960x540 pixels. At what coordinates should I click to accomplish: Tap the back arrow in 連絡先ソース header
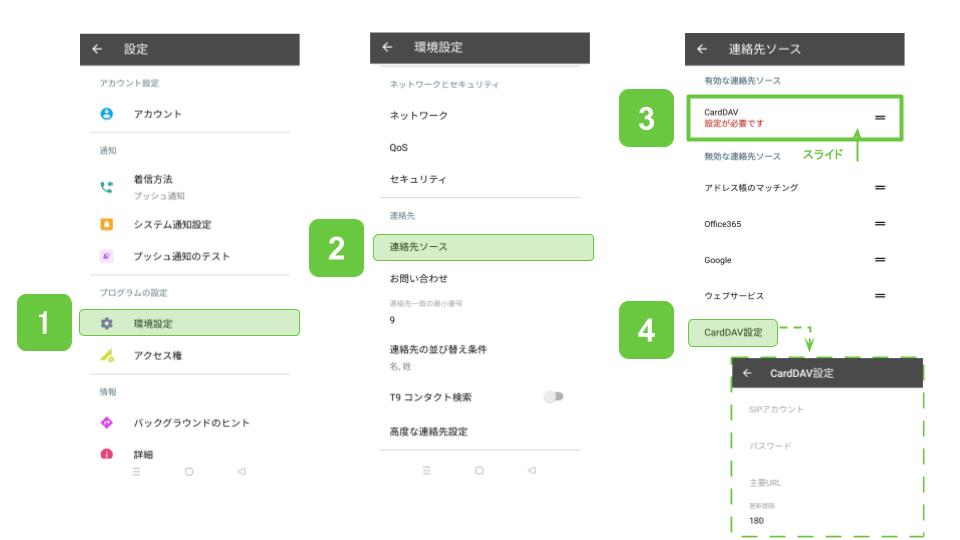tap(702, 49)
